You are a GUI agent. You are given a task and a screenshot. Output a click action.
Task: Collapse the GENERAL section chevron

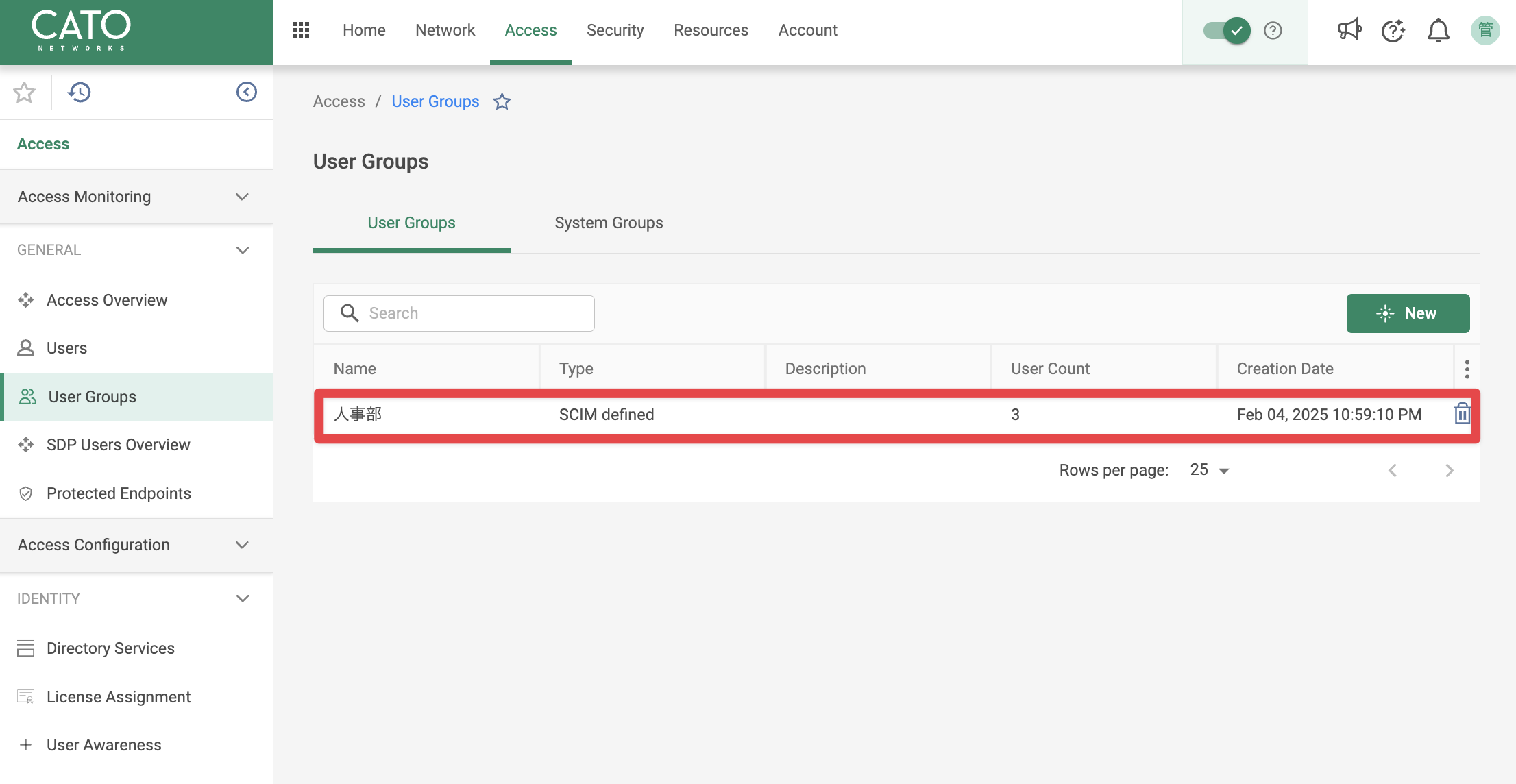pos(242,250)
